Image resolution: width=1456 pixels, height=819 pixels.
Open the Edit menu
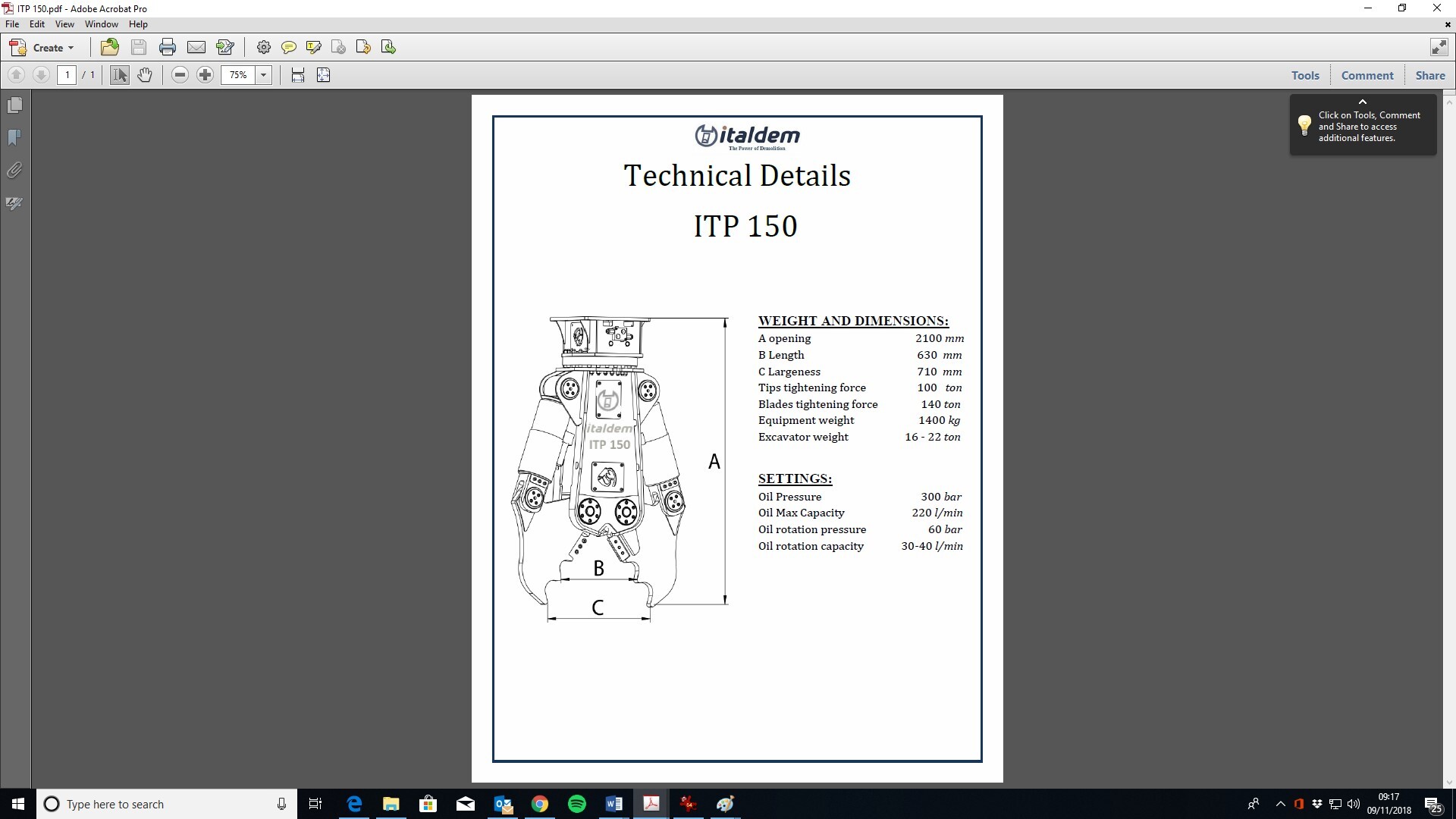[37, 24]
